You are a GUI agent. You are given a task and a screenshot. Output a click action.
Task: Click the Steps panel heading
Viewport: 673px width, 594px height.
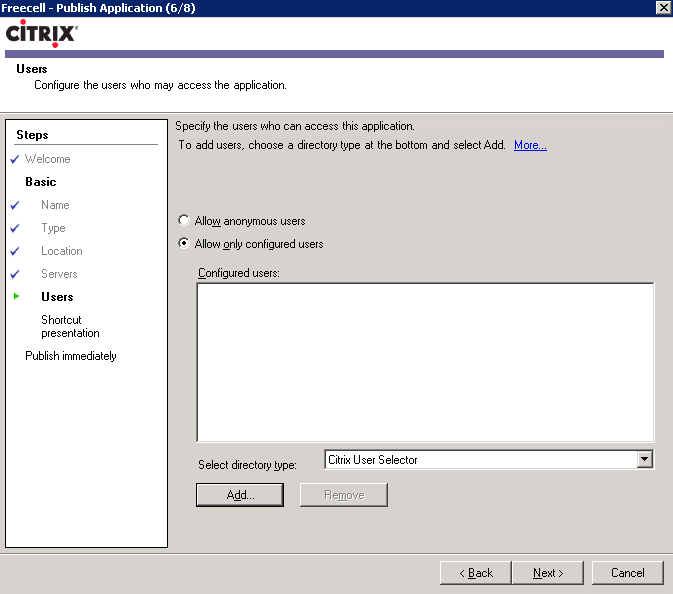pyautogui.click(x=32, y=135)
